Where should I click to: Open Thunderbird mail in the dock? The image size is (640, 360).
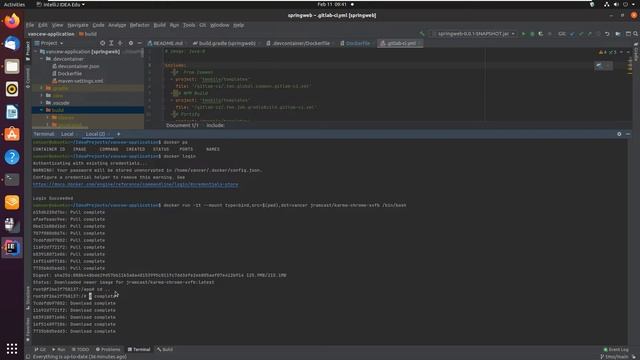point(12,44)
